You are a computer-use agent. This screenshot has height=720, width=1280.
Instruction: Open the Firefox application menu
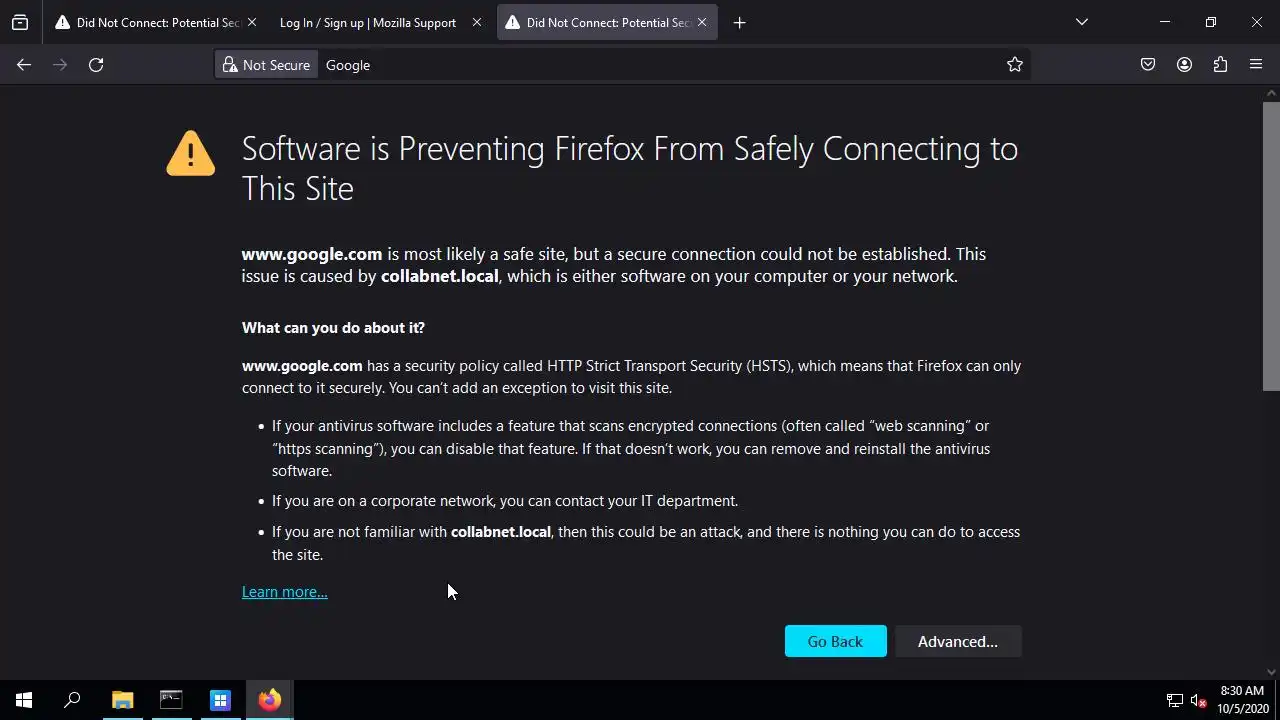point(1256,65)
